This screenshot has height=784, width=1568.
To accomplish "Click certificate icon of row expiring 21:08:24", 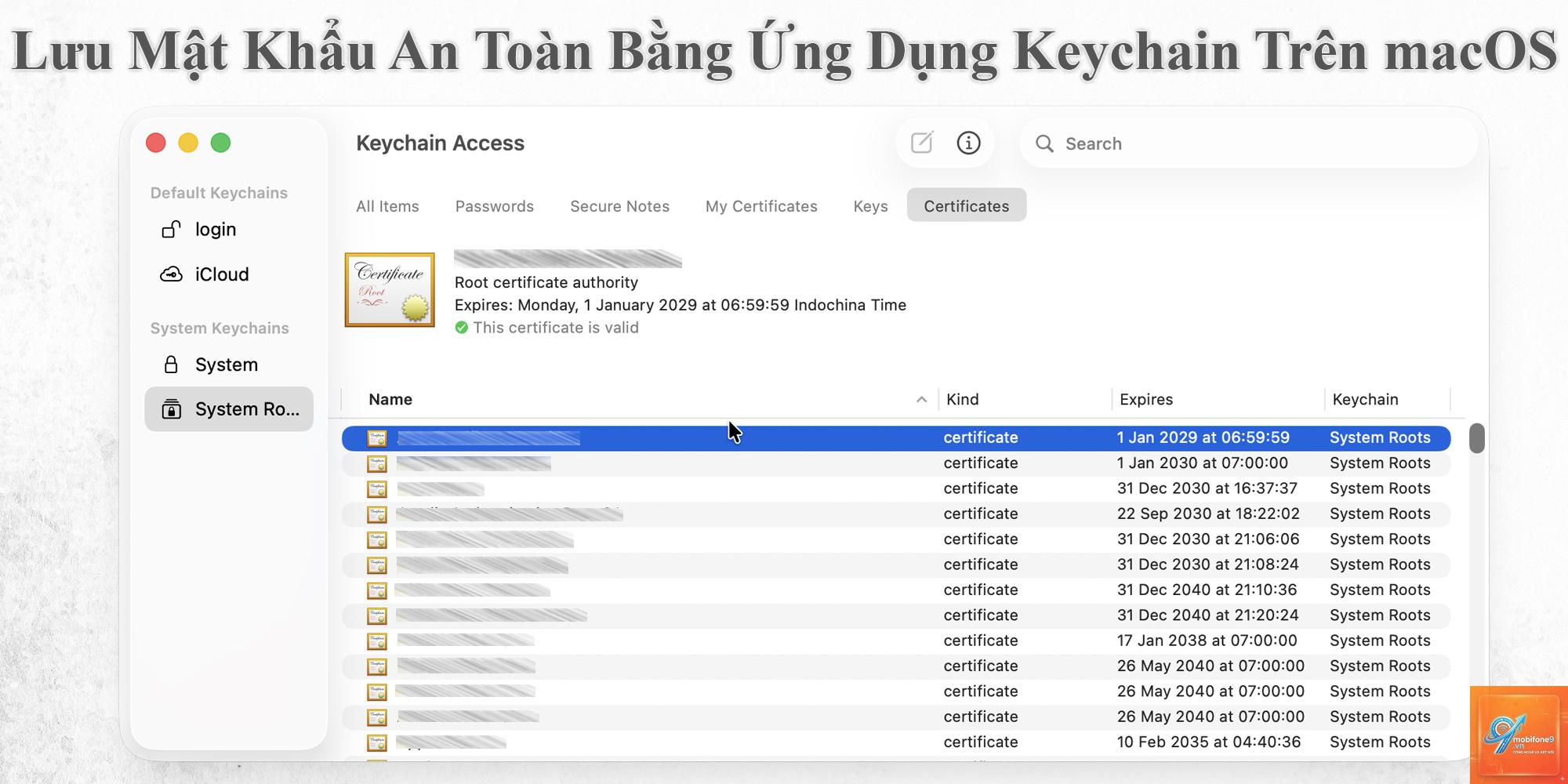I will [x=377, y=565].
